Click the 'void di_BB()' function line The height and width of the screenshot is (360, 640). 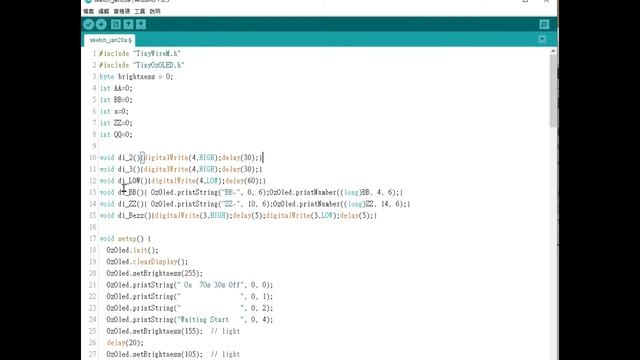[251, 192]
